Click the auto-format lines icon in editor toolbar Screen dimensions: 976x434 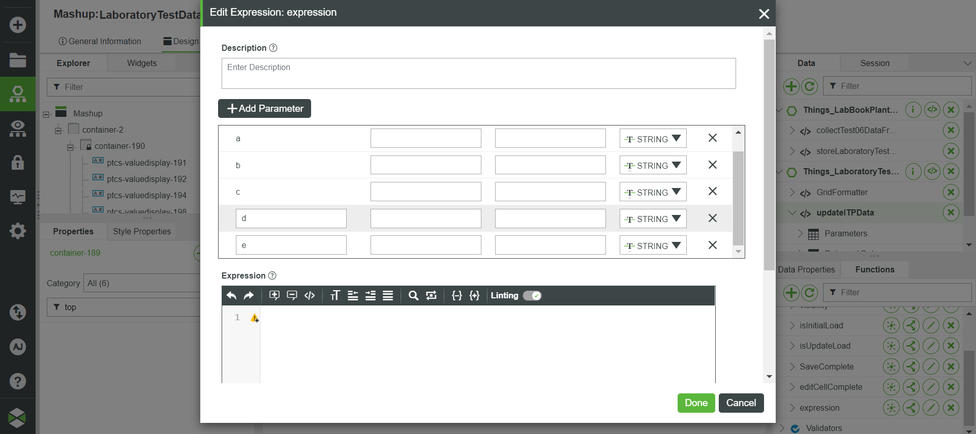tap(388, 296)
